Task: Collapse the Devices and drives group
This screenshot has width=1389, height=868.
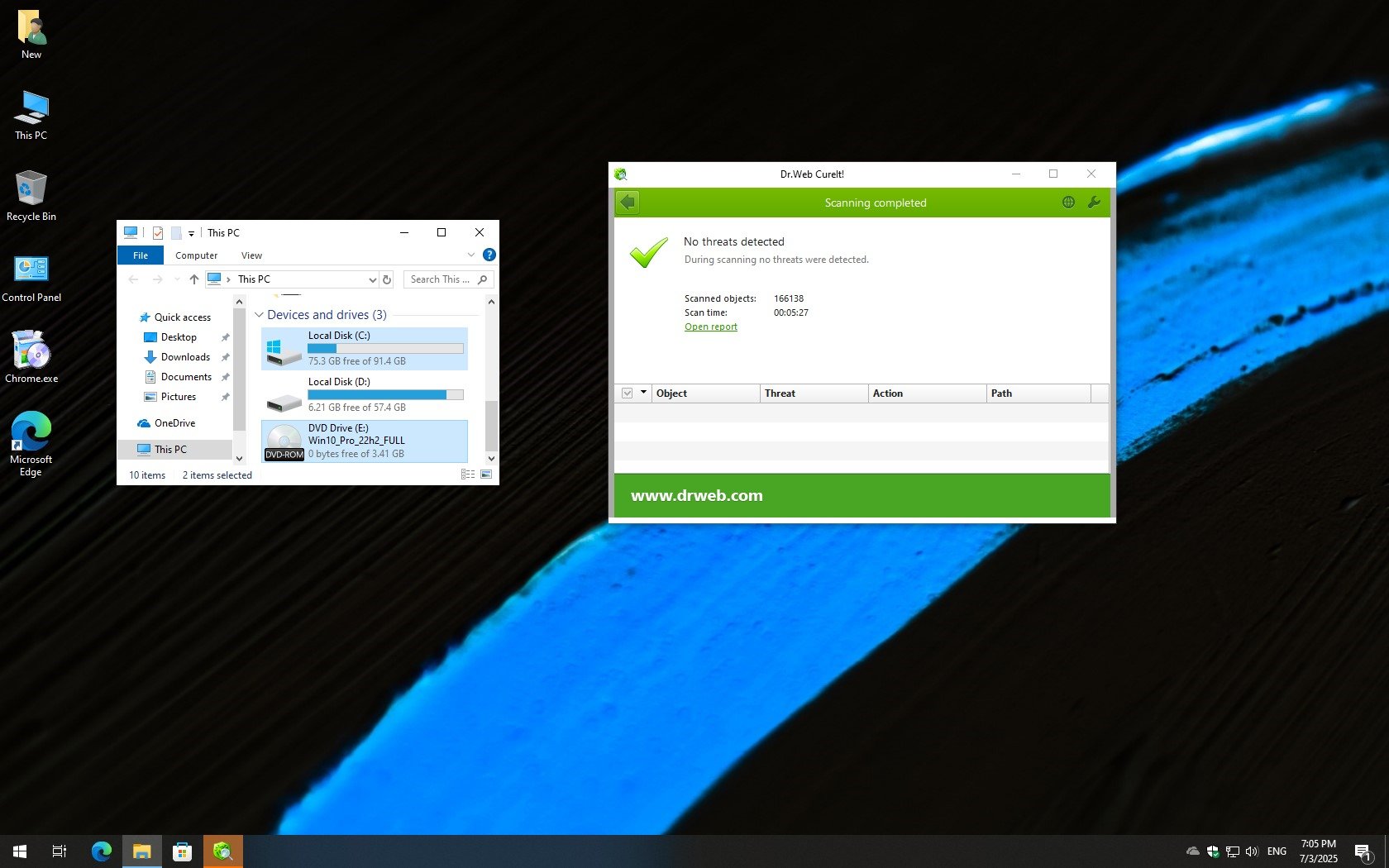Action: click(259, 315)
